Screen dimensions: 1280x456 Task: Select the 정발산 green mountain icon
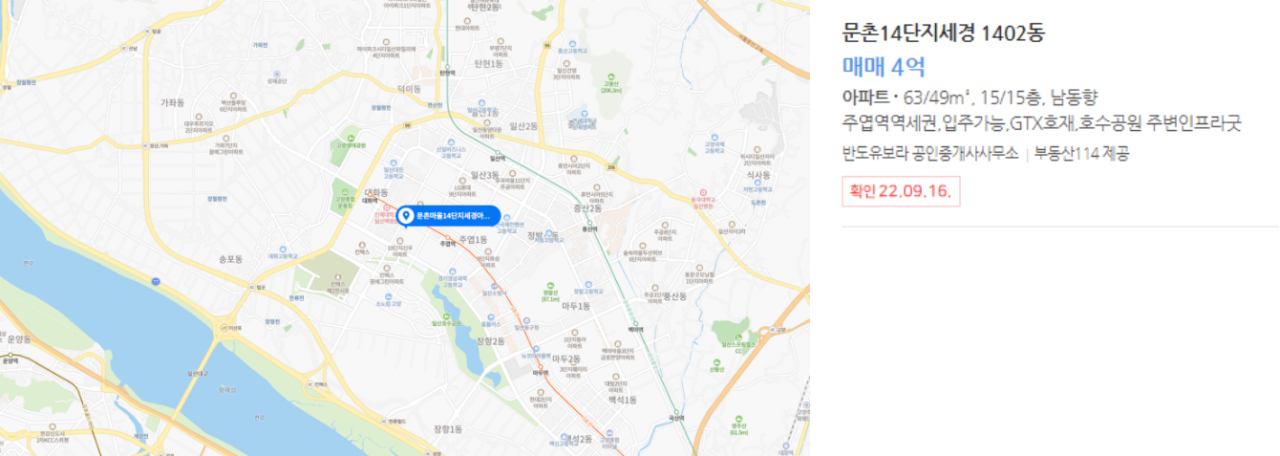pyautogui.click(x=550, y=288)
